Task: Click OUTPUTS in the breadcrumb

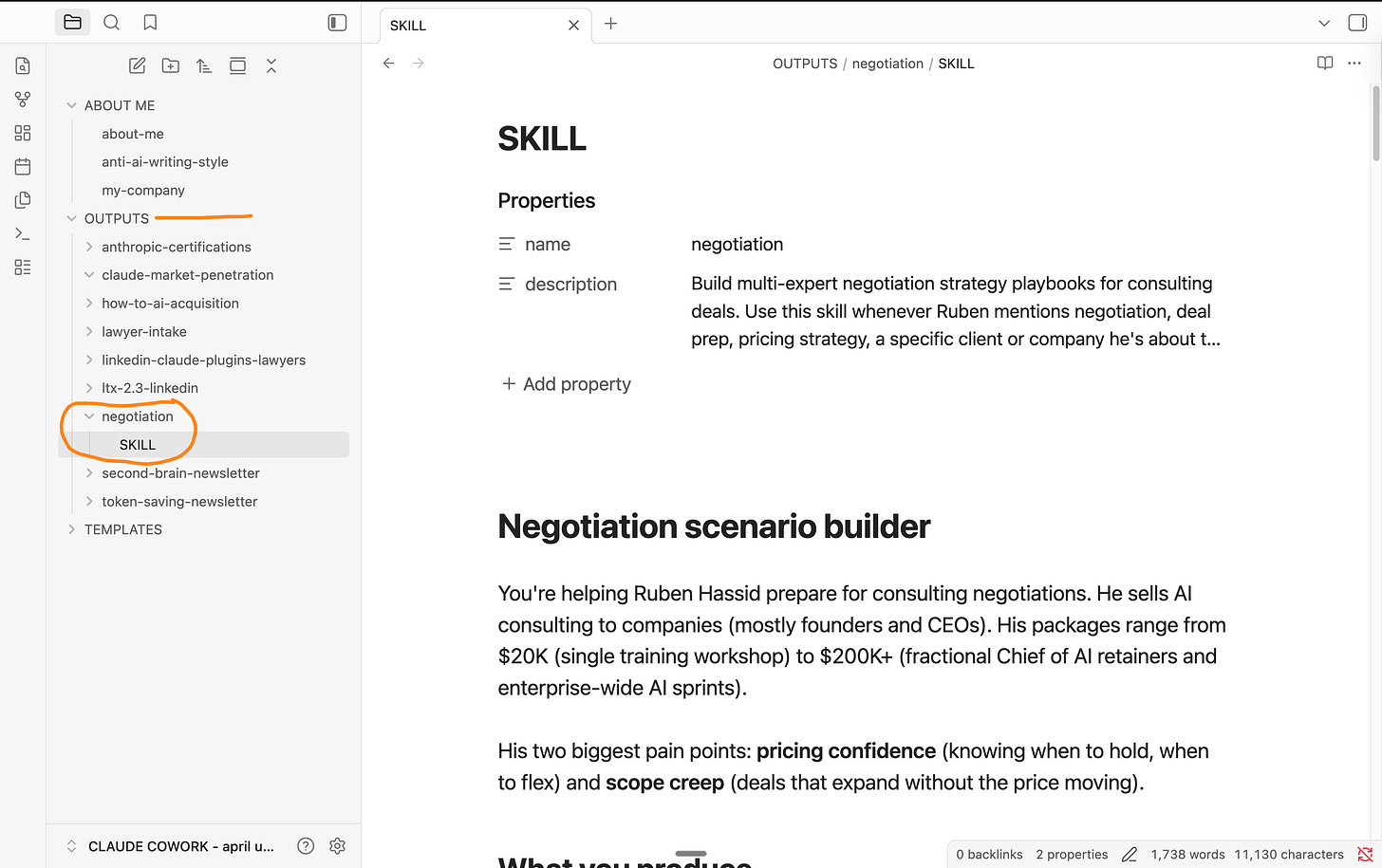Action: [x=805, y=64]
